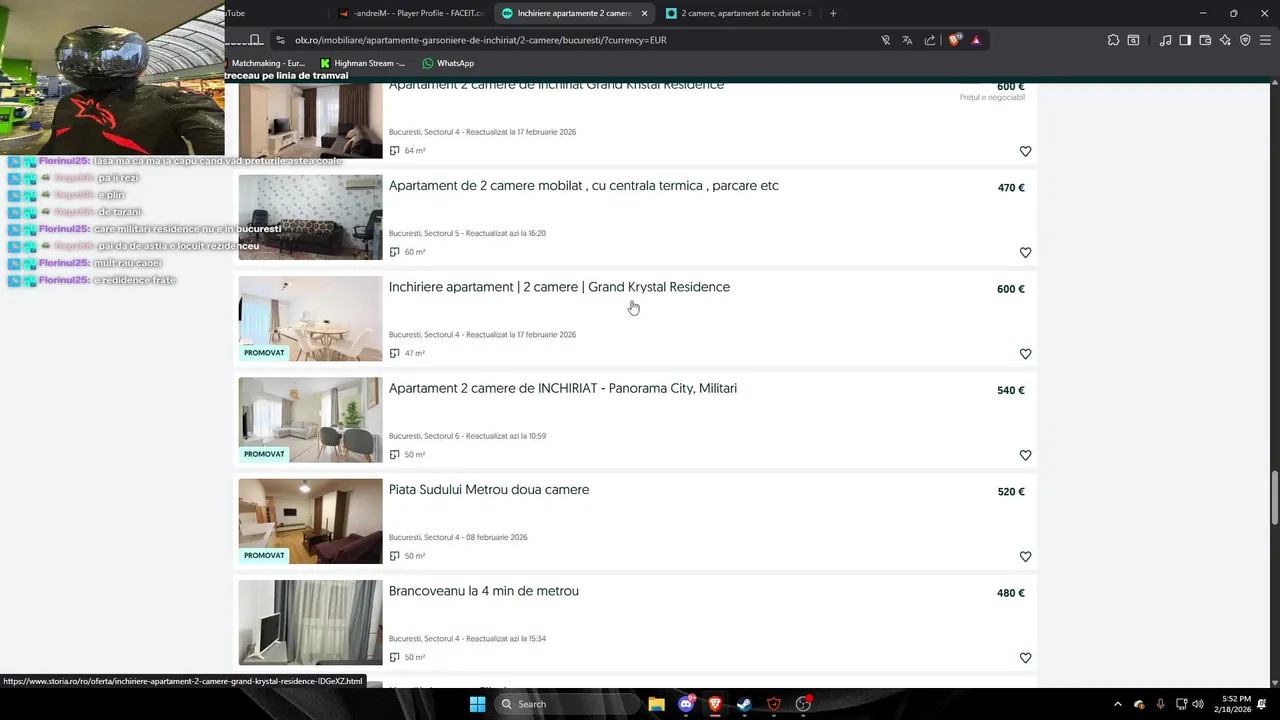Open a new browser tab
The width and height of the screenshot is (1280, 720).
(833, 13)
